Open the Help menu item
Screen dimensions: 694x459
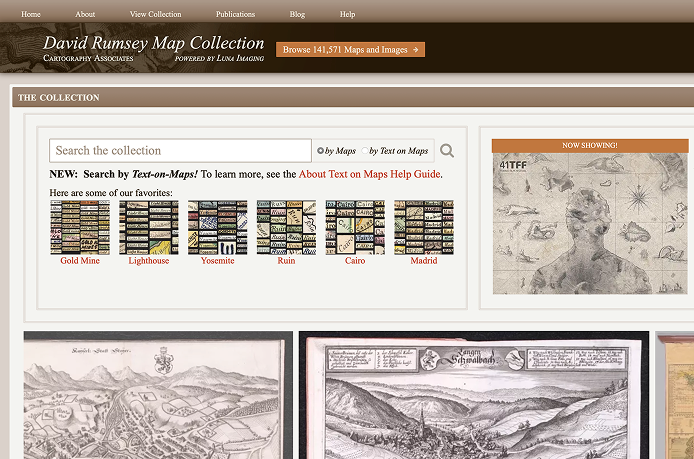point(347,14)
